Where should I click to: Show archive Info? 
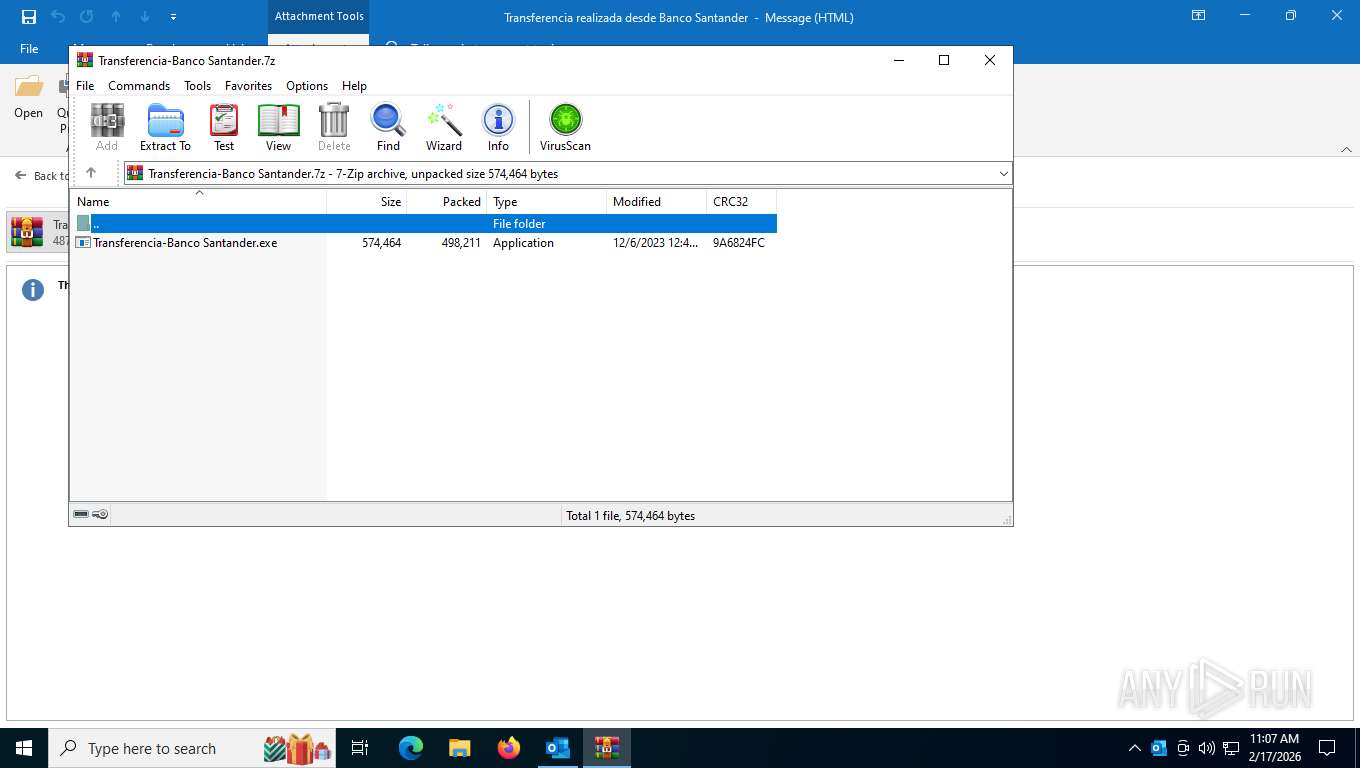tap(498, 127)
